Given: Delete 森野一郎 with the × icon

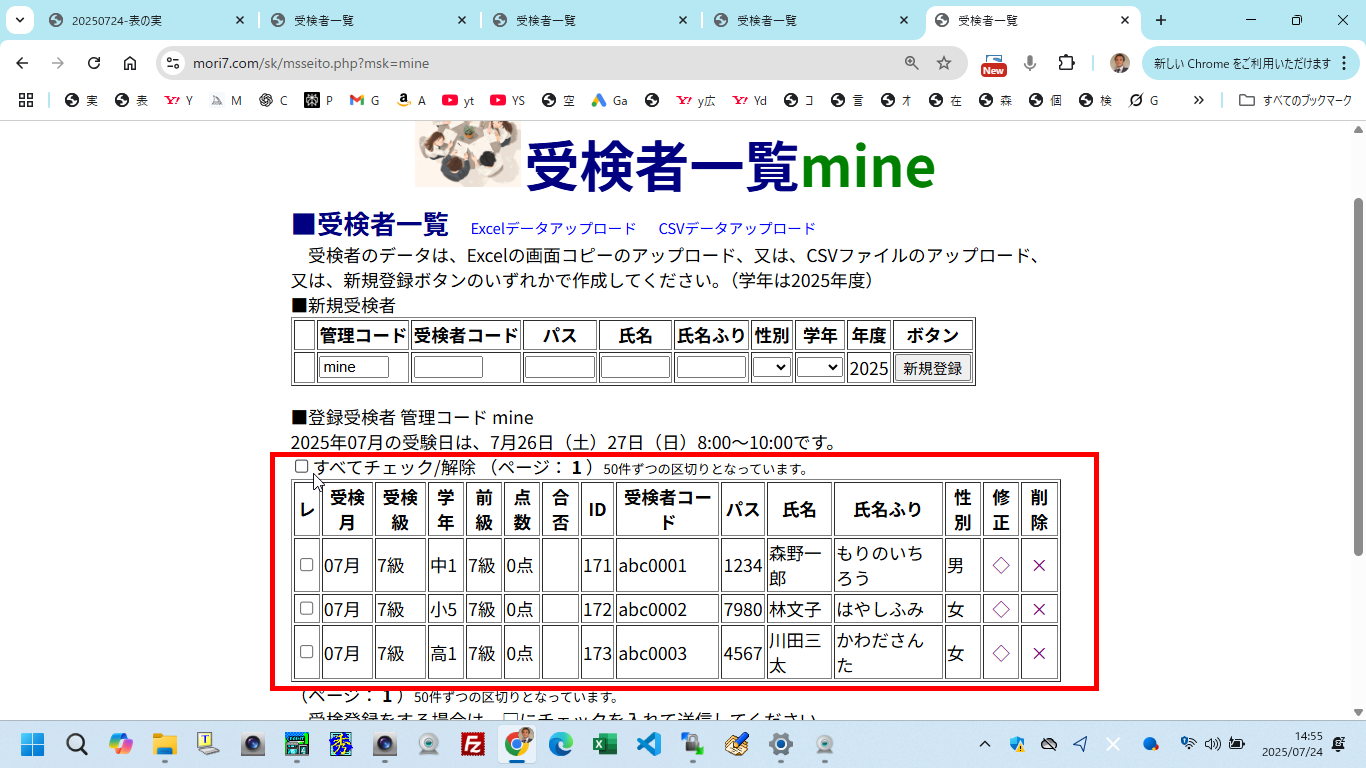Looking at the screenshot, I should [x=1039, y=566].
